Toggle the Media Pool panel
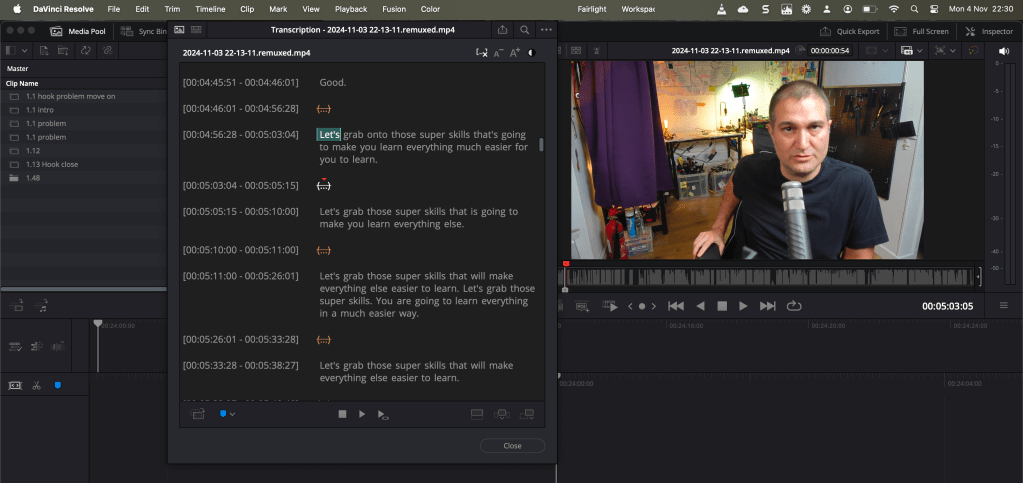The image size is (1023, 483). [78, 31]
